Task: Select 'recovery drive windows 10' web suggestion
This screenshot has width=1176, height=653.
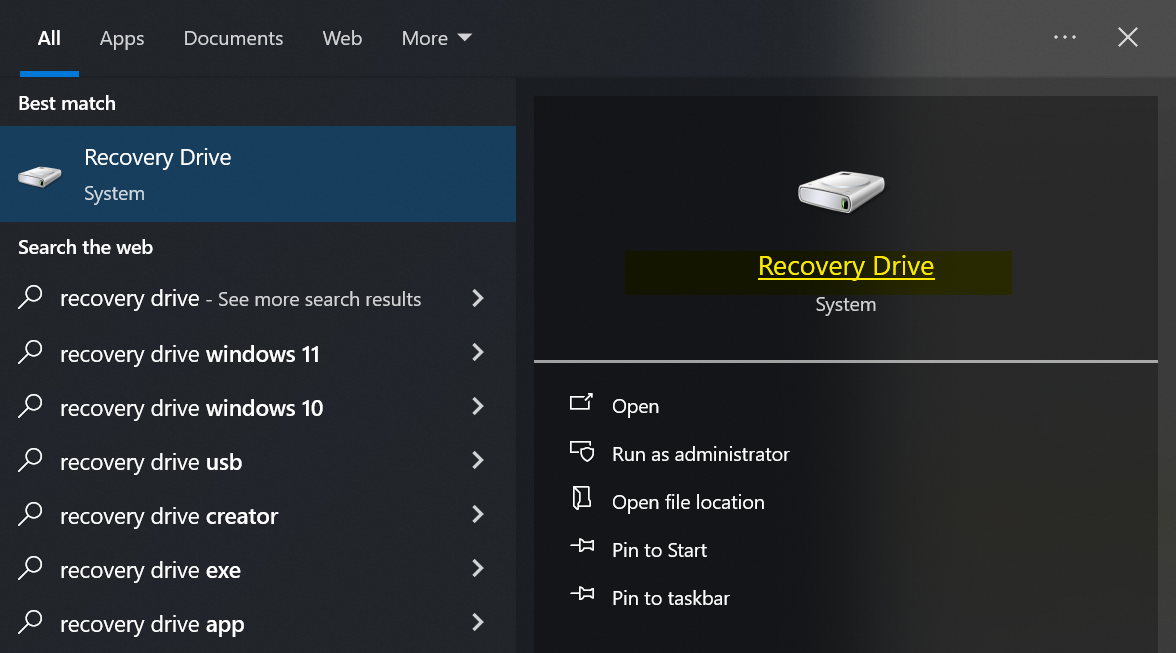Action: (191, 408)
